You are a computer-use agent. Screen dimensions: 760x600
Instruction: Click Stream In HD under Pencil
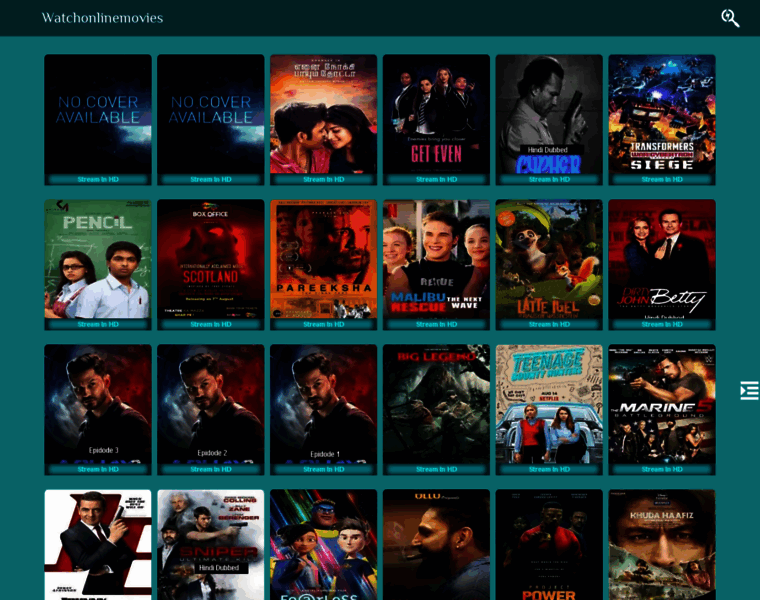point(98,324)
